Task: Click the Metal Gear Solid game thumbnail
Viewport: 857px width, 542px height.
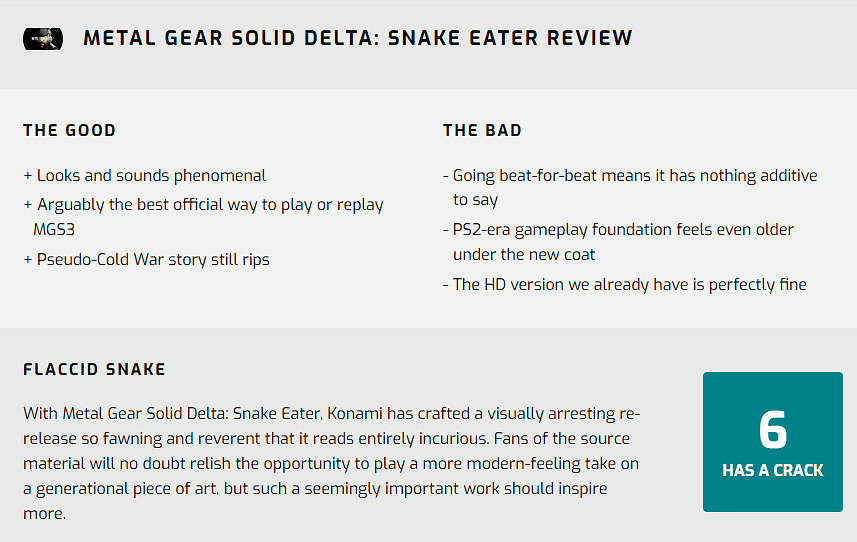Action: [43, 39]
